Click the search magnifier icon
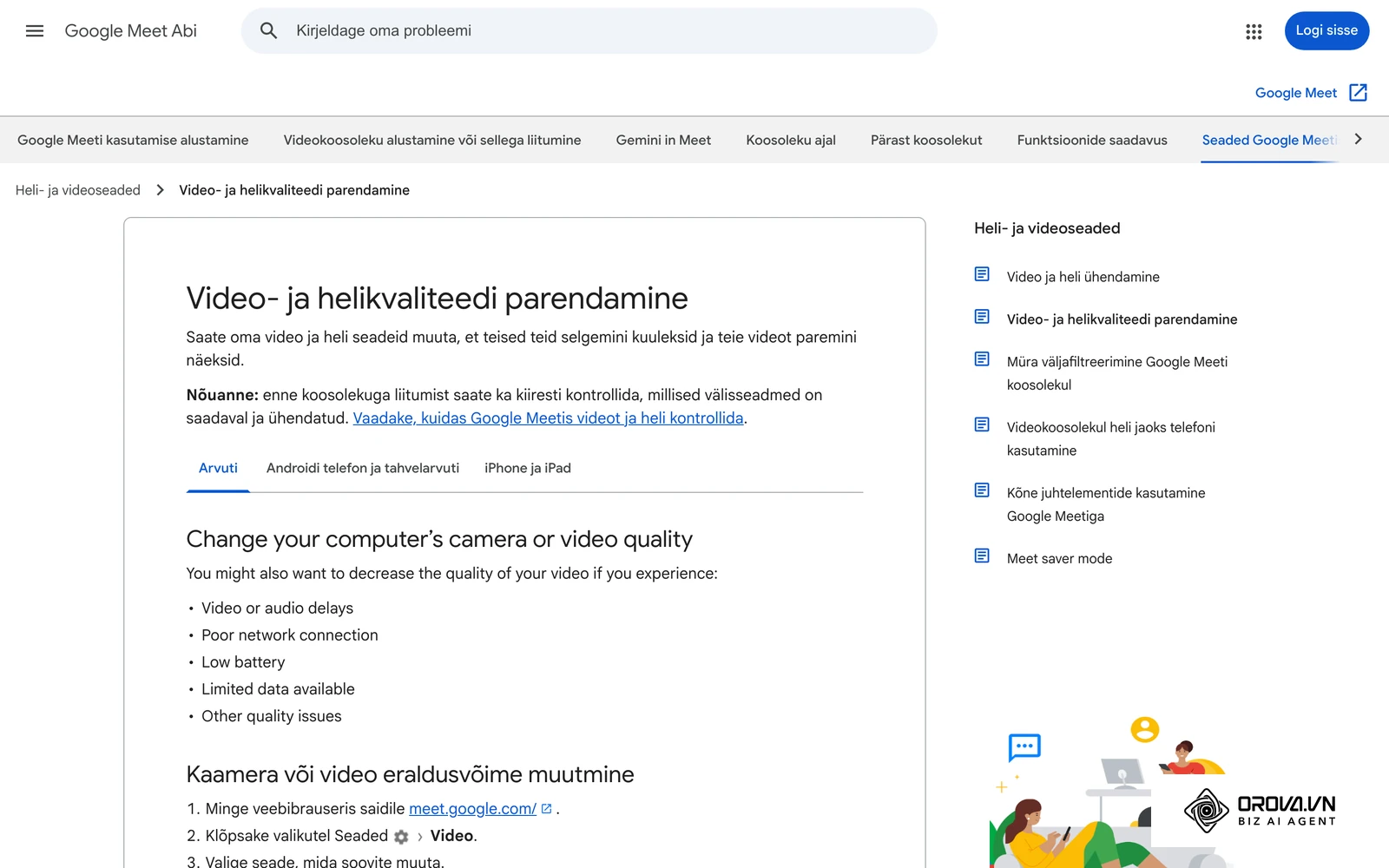The image size is (1389, 868). [x=269, y=31]
